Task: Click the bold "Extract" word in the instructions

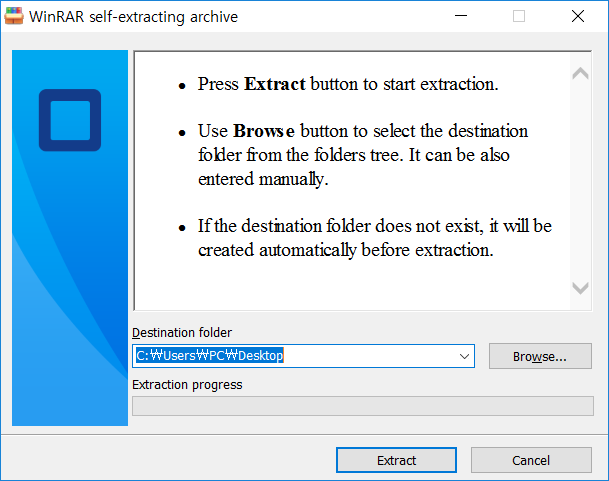Action: [x=275, y=84]
